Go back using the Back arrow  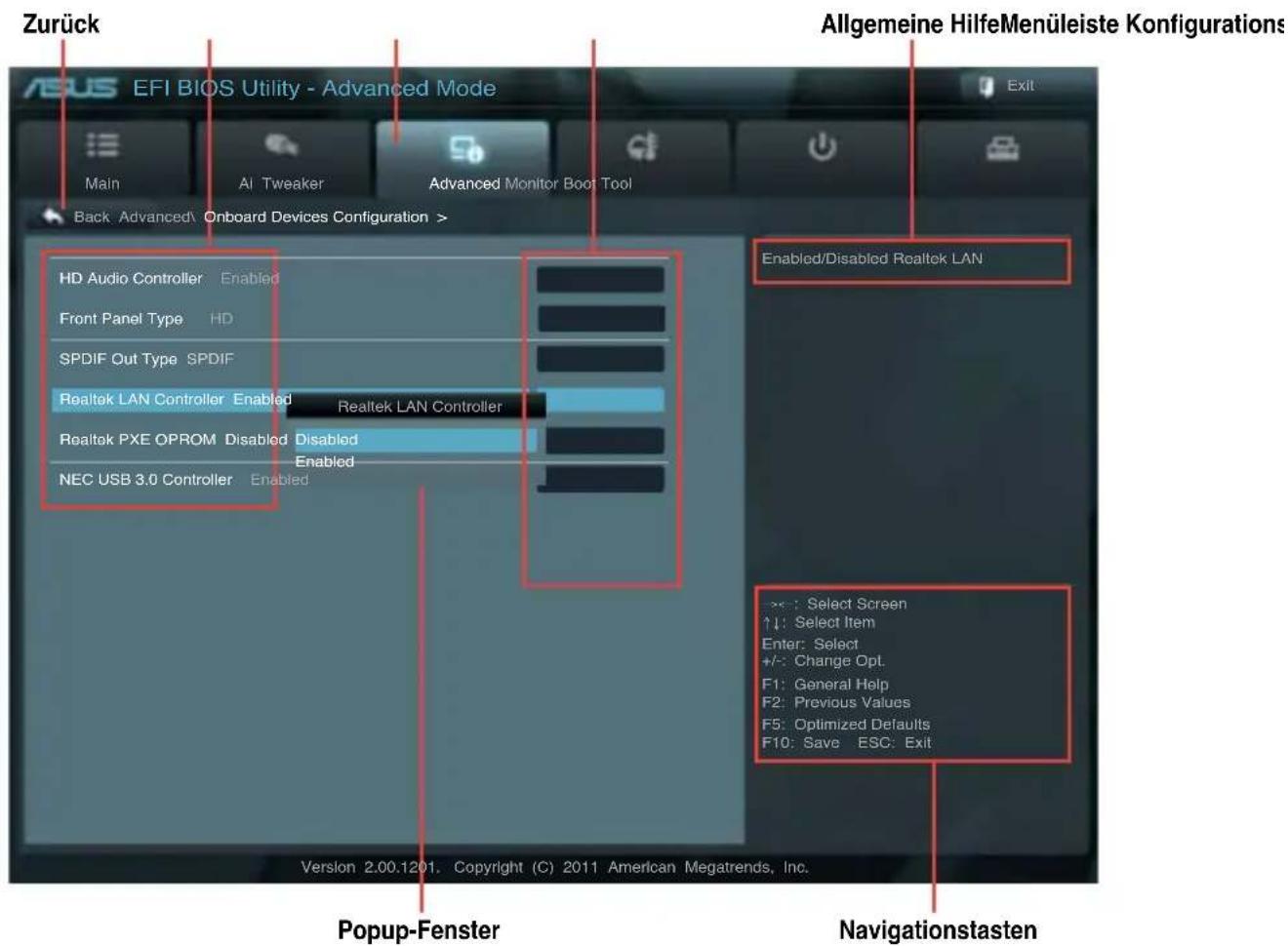coord(54,216)
